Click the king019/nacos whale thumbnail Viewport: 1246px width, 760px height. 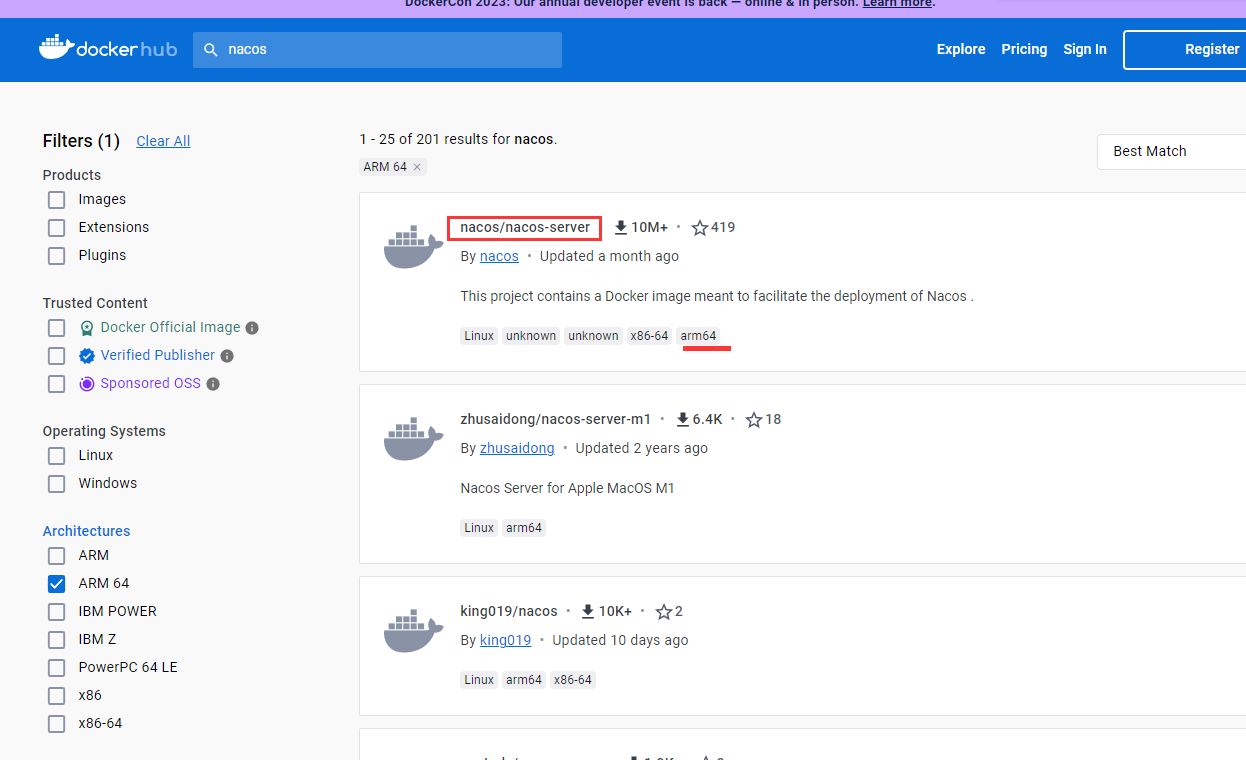[x=413, y=632]
